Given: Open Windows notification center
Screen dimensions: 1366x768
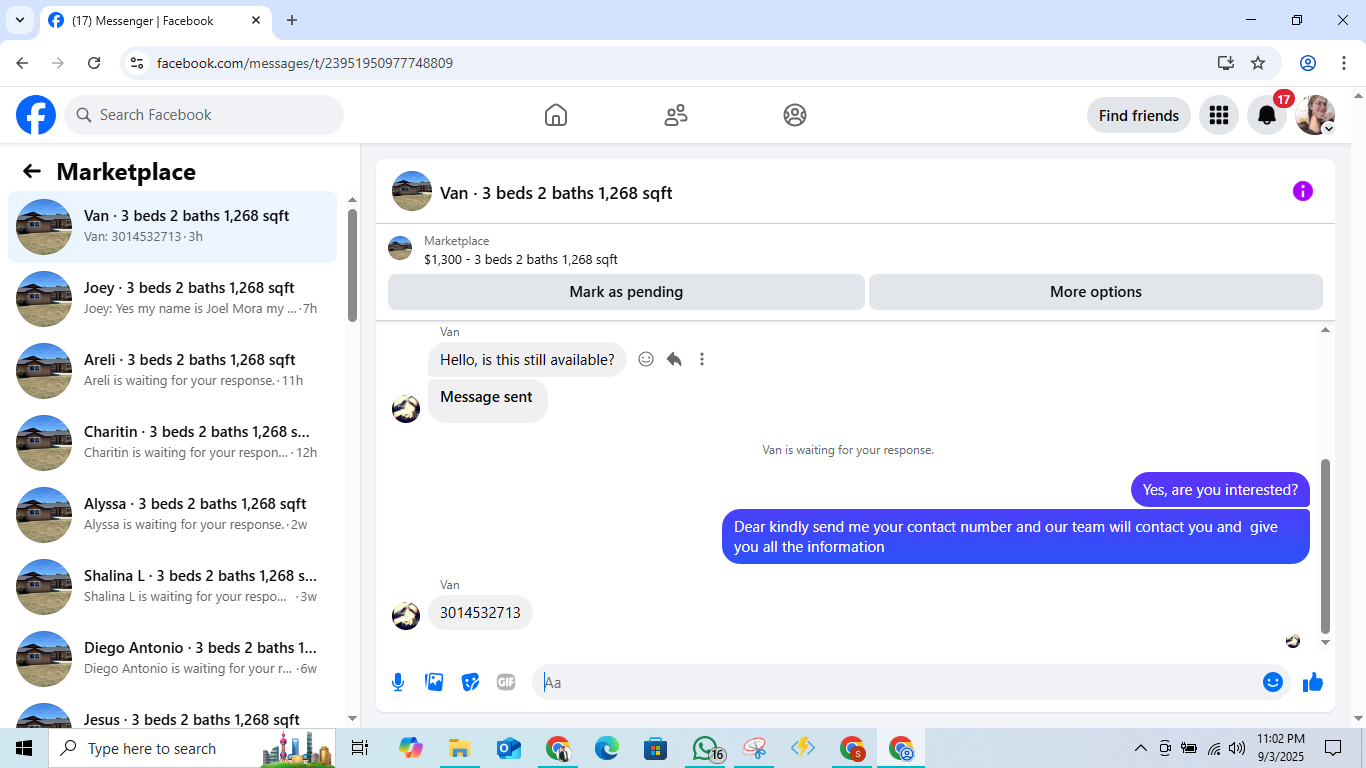Looking at the screenshot, I should click(1333, 748).
